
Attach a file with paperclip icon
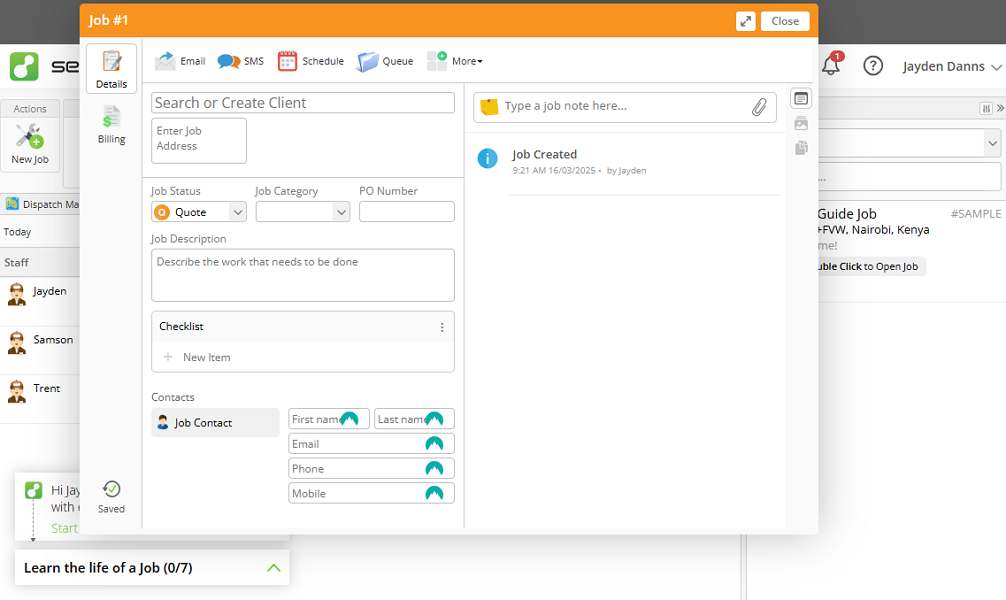(x=759, y=107)
